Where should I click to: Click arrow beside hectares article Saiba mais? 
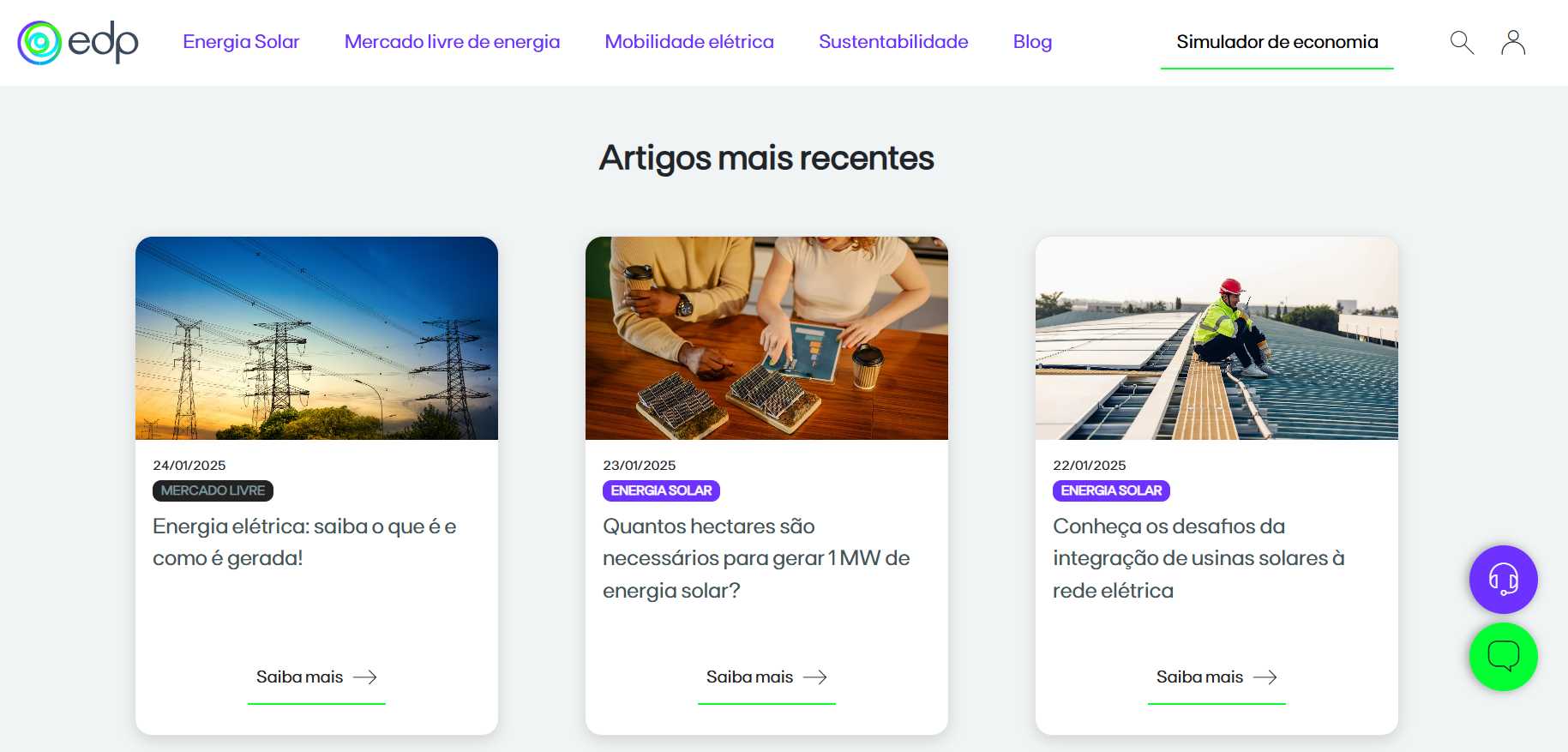(815, 677)
